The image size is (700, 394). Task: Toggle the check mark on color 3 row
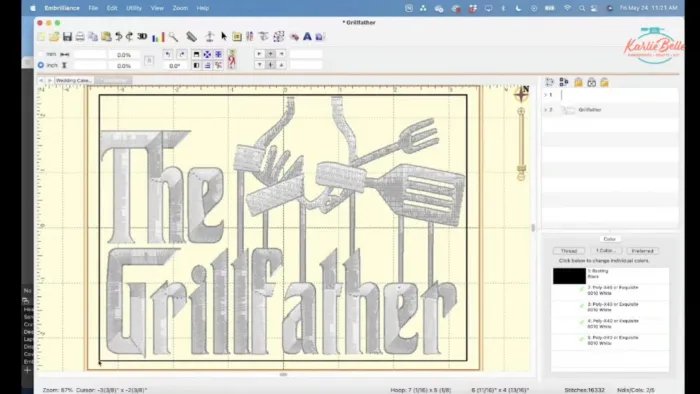[582, 307]
